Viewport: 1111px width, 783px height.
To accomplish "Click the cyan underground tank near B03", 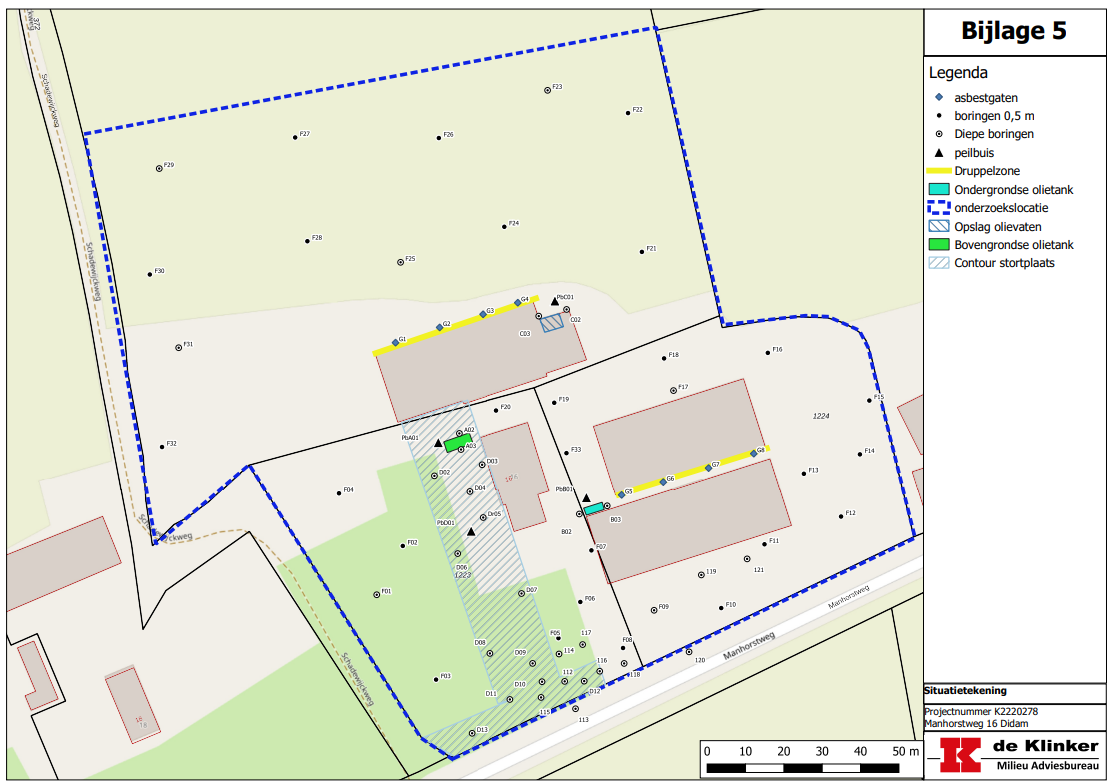I will click(594, 508).
